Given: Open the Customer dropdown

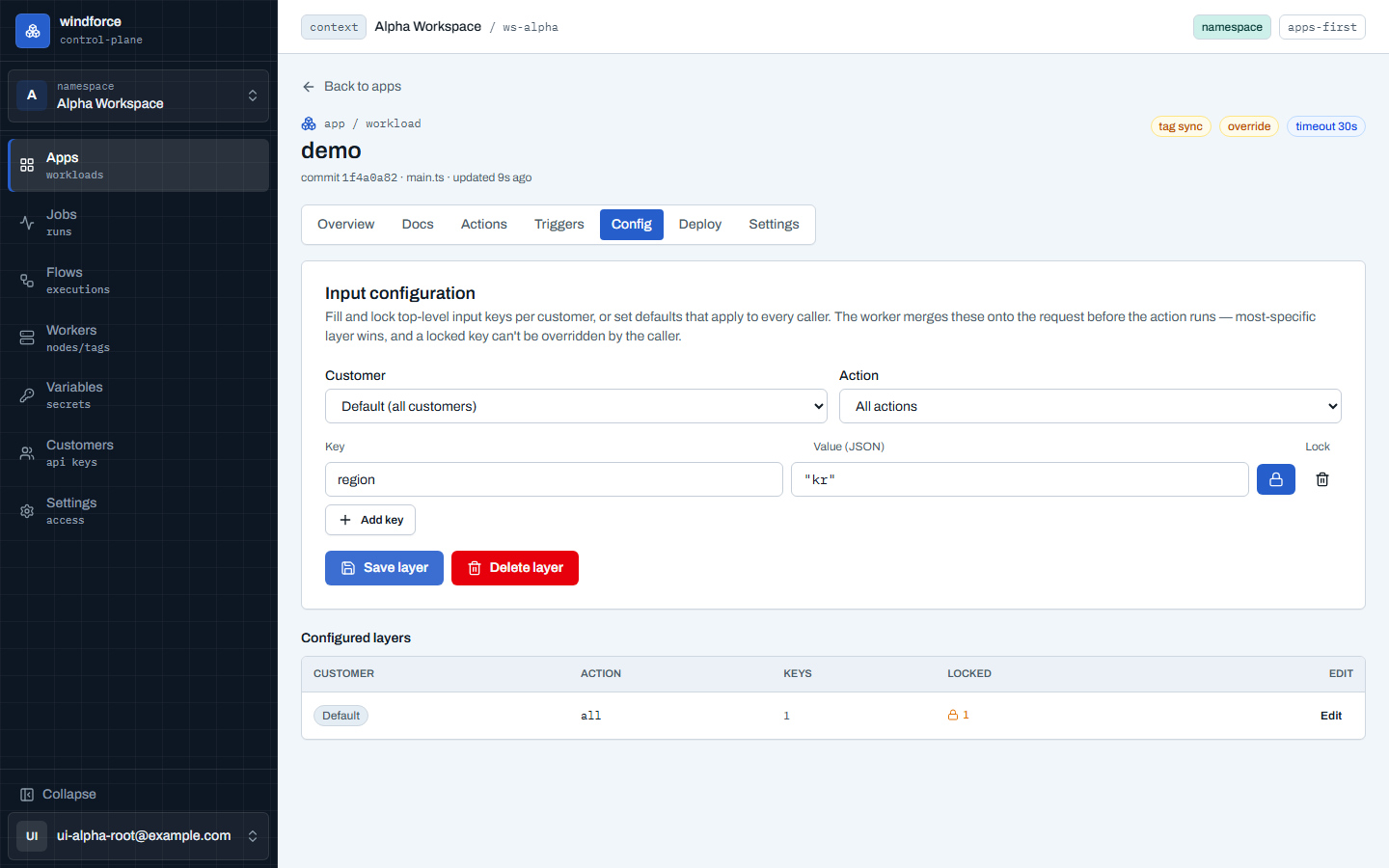Looking at the screenshot, I should [x=576, y=406].
